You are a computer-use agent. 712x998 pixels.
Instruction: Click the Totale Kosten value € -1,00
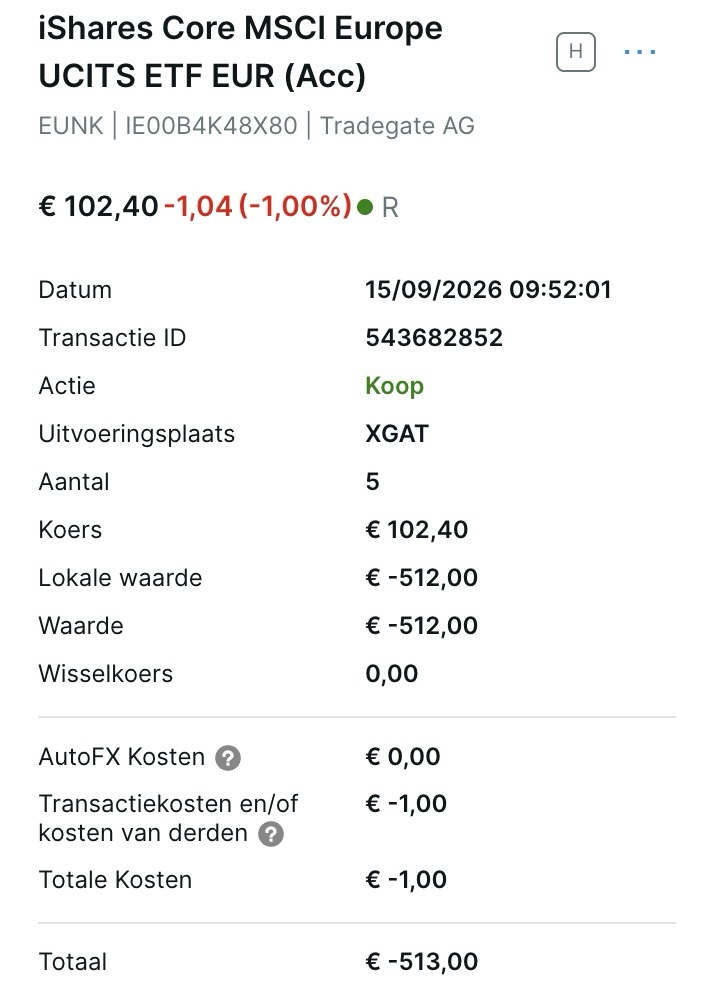pos(406,880)
